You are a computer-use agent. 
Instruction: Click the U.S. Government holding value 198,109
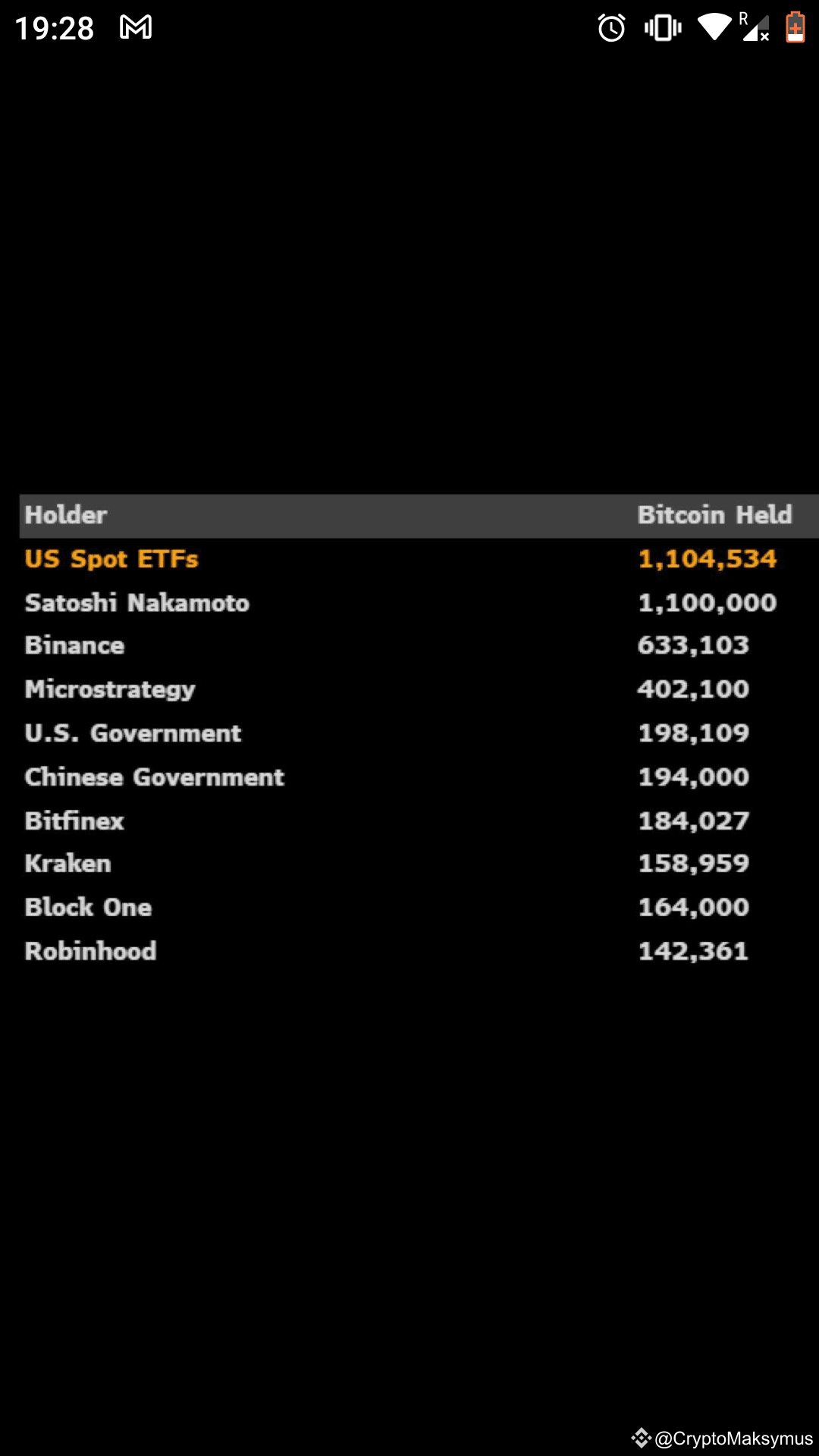[692, 733]
